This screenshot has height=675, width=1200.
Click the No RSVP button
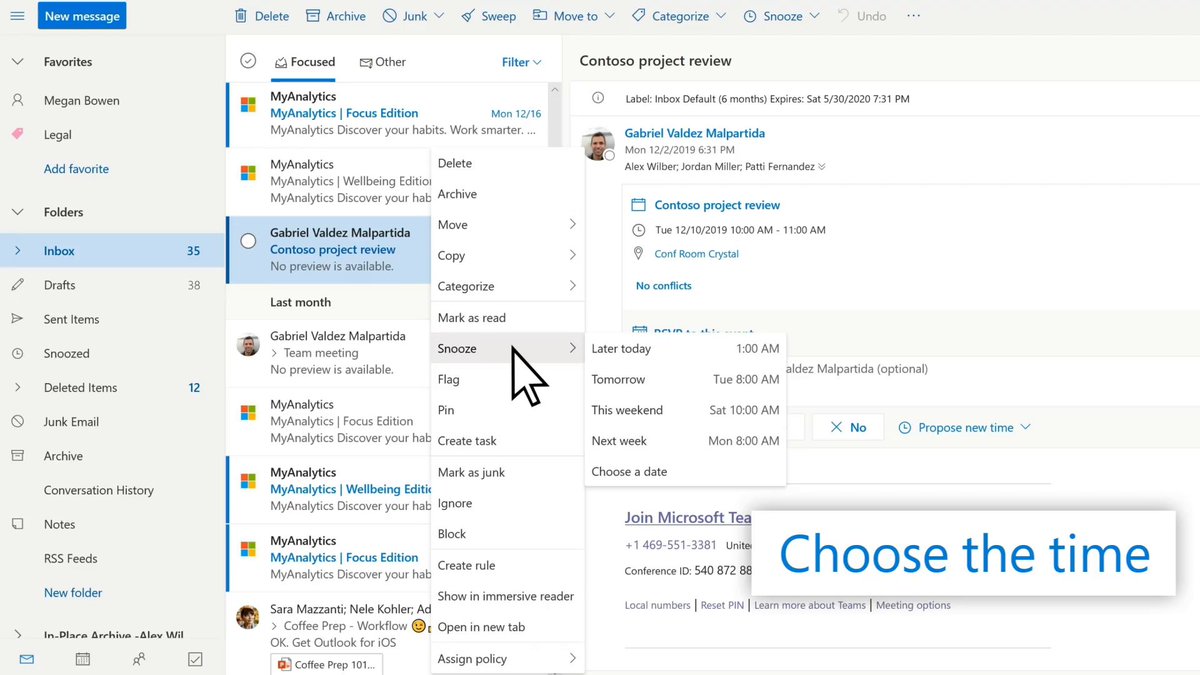pos(848,427)
